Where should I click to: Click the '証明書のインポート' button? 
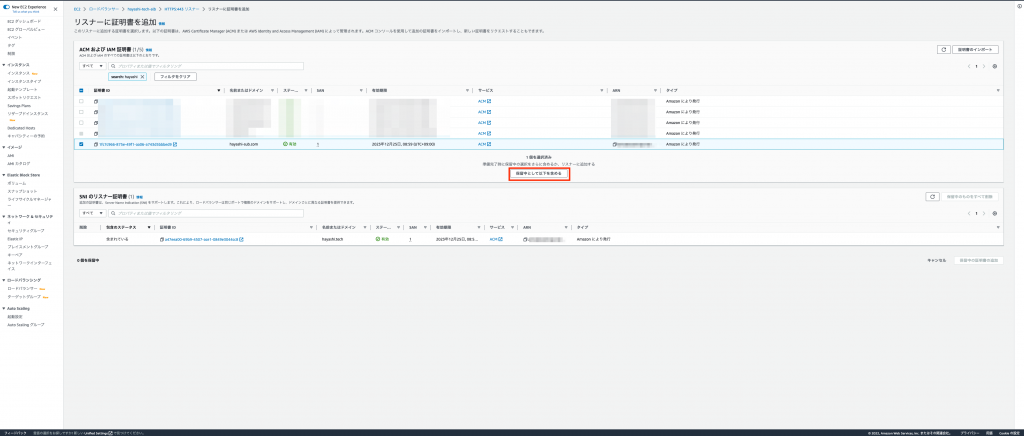pos(977,49)
